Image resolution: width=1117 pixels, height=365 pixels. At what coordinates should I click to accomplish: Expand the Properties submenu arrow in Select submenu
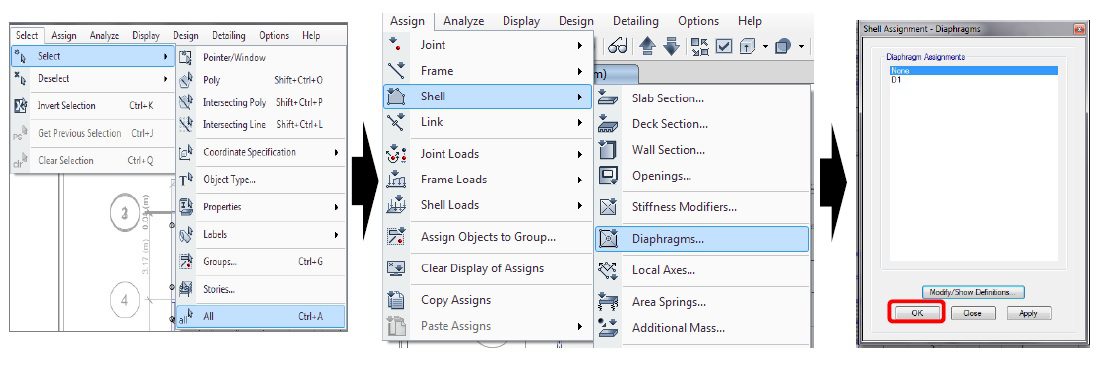point(336,207)
